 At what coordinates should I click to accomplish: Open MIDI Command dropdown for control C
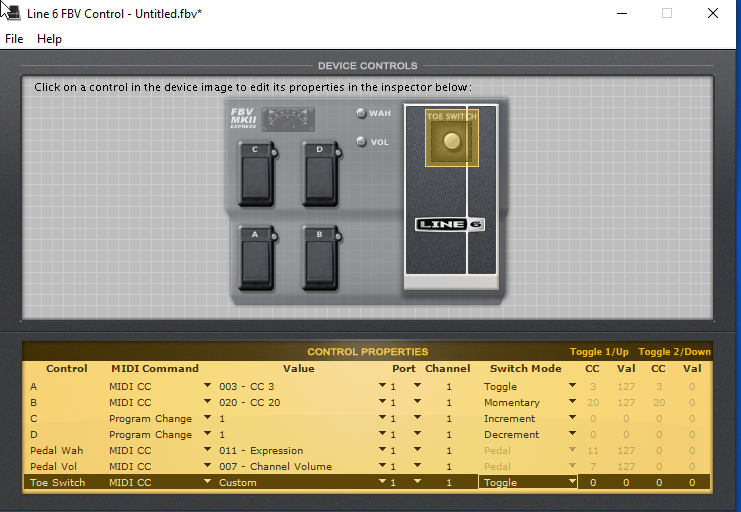tap(207, 418)
